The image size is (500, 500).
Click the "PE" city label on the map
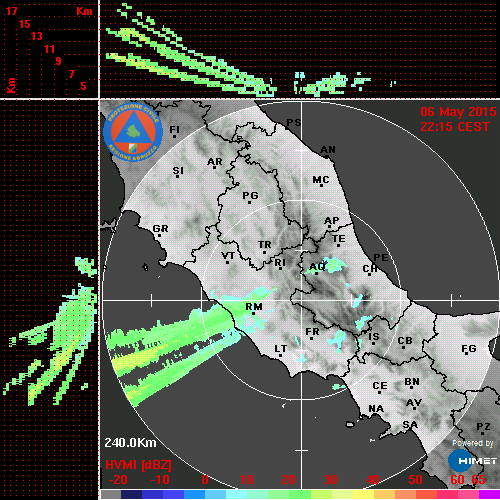pos(381,258)
